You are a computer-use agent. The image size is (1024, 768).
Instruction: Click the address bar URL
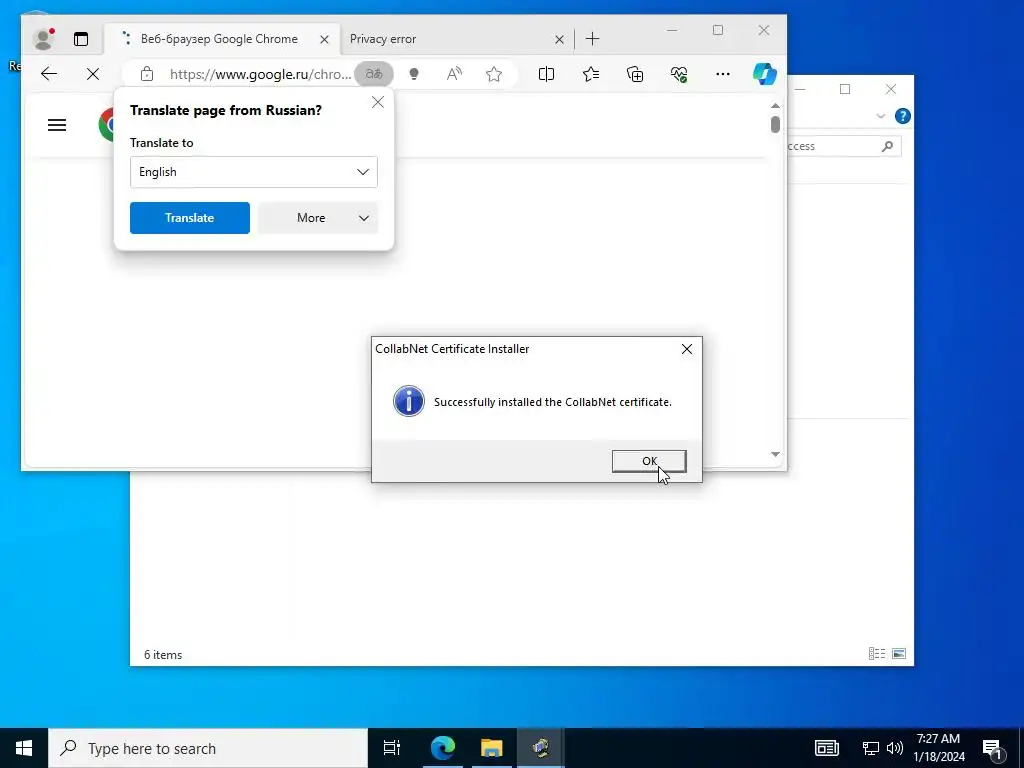coord(260,74)
